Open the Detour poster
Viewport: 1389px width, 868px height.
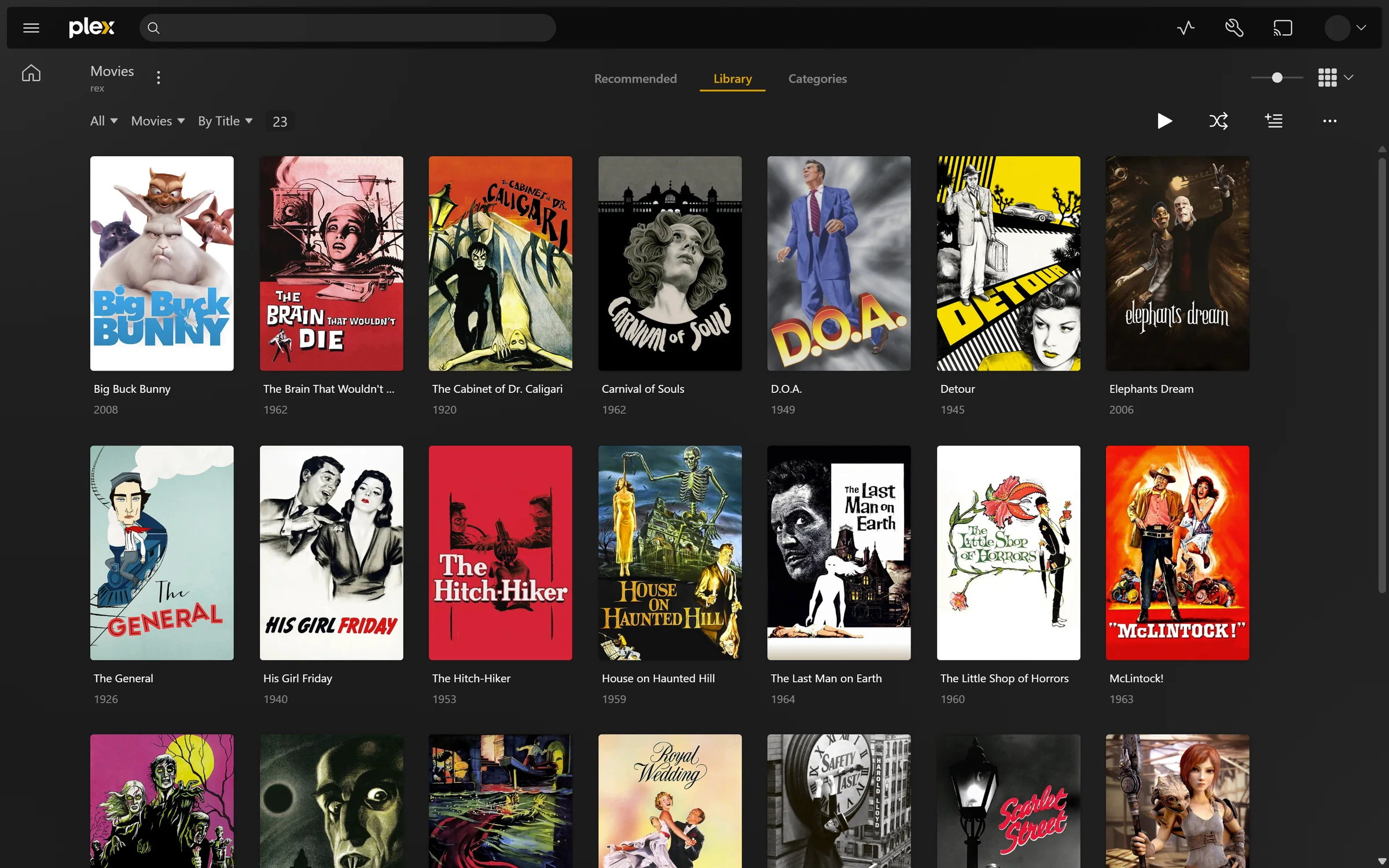(x=1008, y=263)
